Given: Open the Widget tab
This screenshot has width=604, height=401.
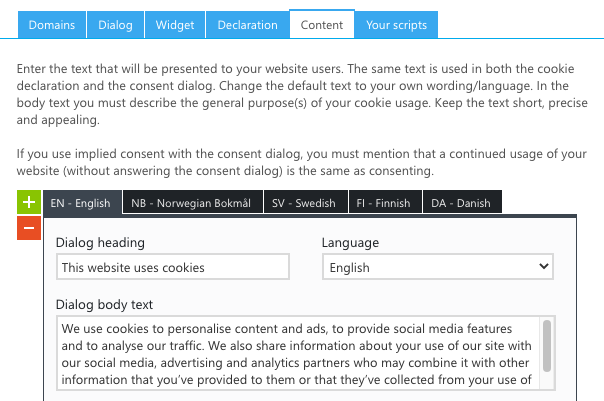Looking at the screenshot, I should 175,25.
